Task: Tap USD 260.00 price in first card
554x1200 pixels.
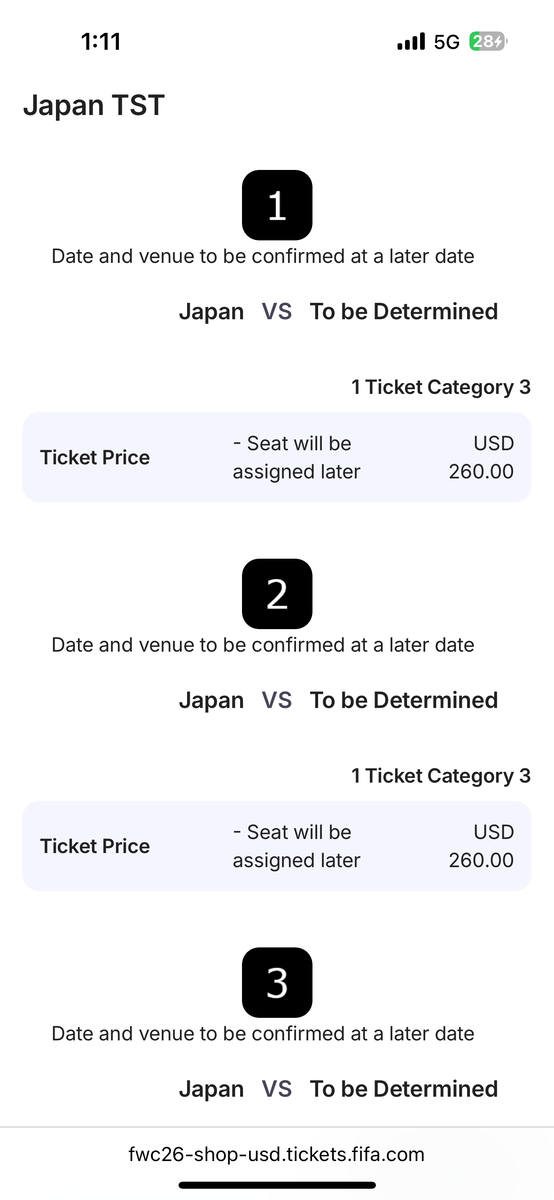Action: tap(481, 456)
